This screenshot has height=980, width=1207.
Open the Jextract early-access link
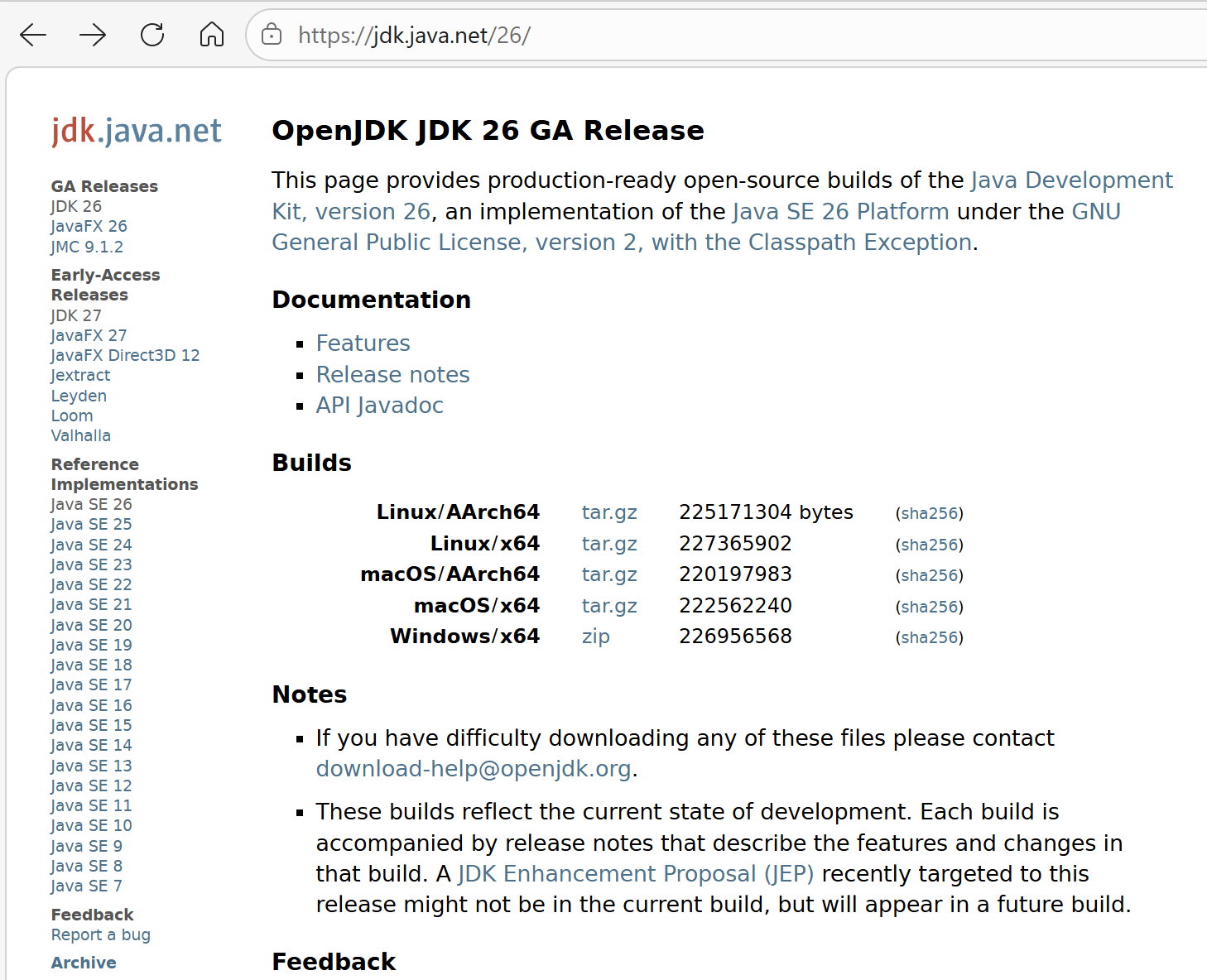(x=80, y=376)
